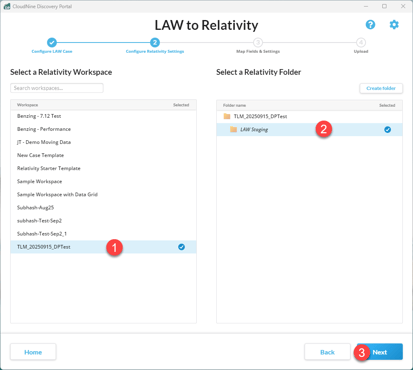The width and height of the screenshot is (413, 370).
Task: Click the TLM_20250915_DPTest folder icon
Action: [x=227, y=116]
